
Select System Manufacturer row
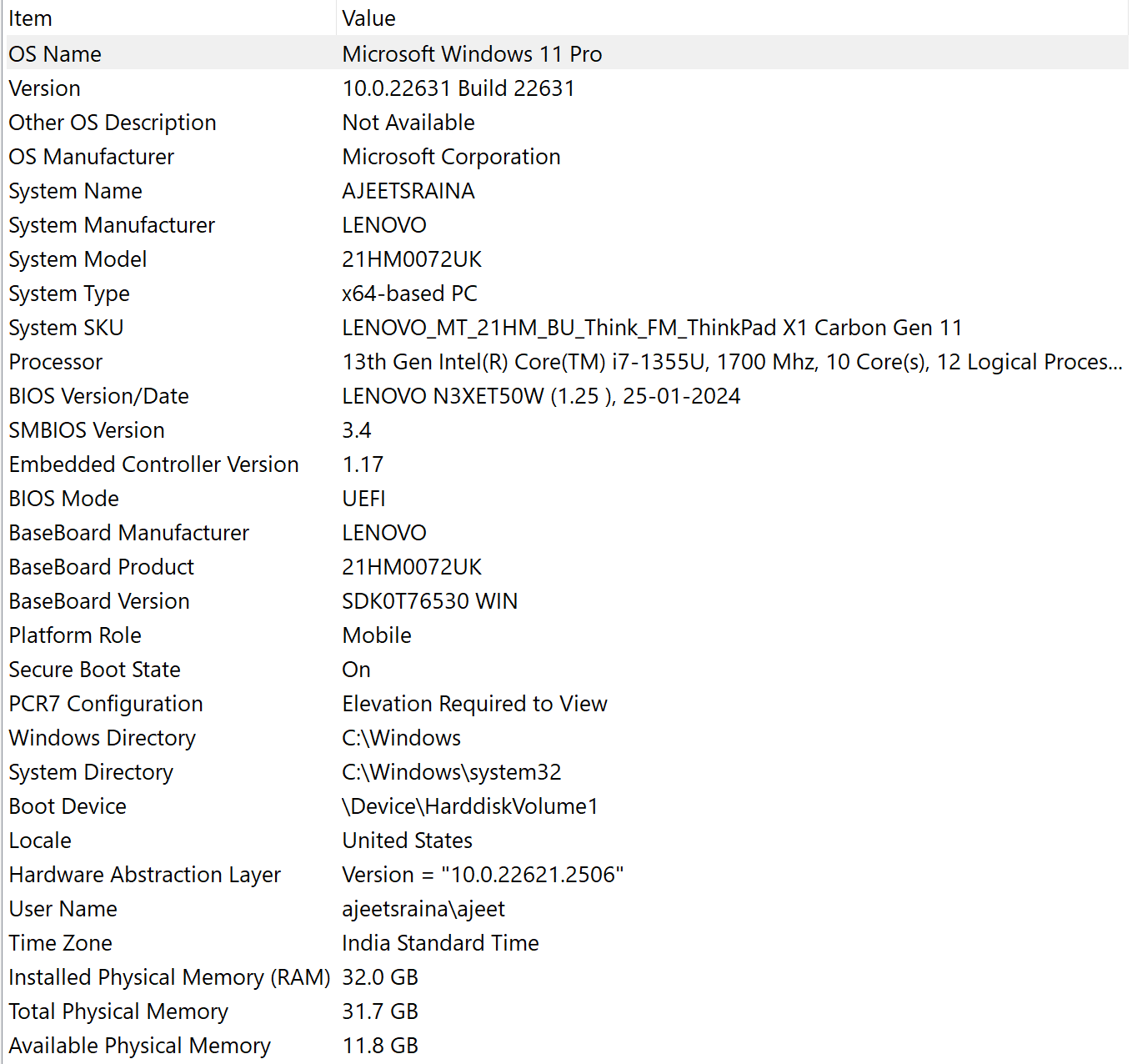(568, 225)
